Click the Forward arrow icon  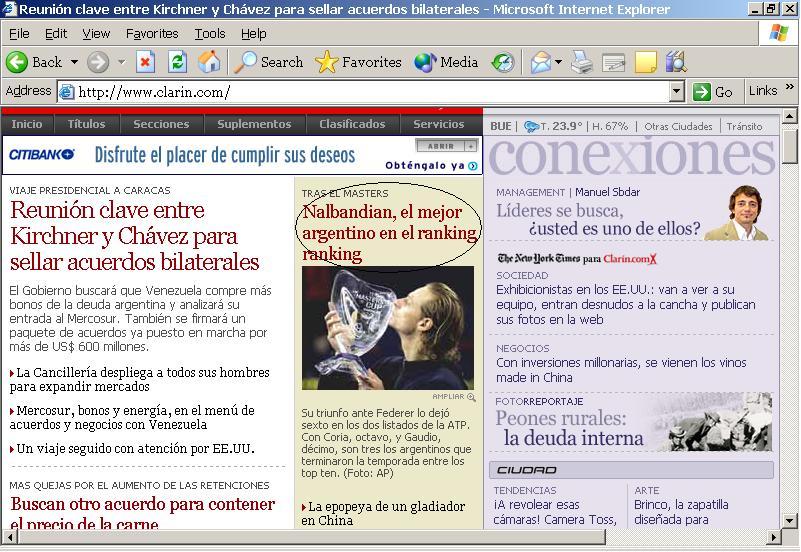98,62
